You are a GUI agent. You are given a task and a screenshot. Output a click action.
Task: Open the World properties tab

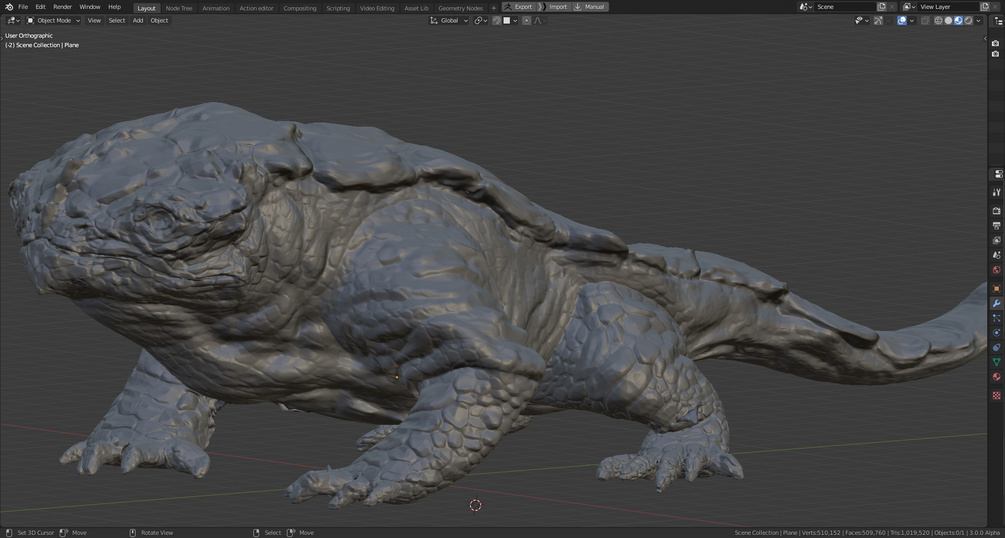(x=996, y=269)
